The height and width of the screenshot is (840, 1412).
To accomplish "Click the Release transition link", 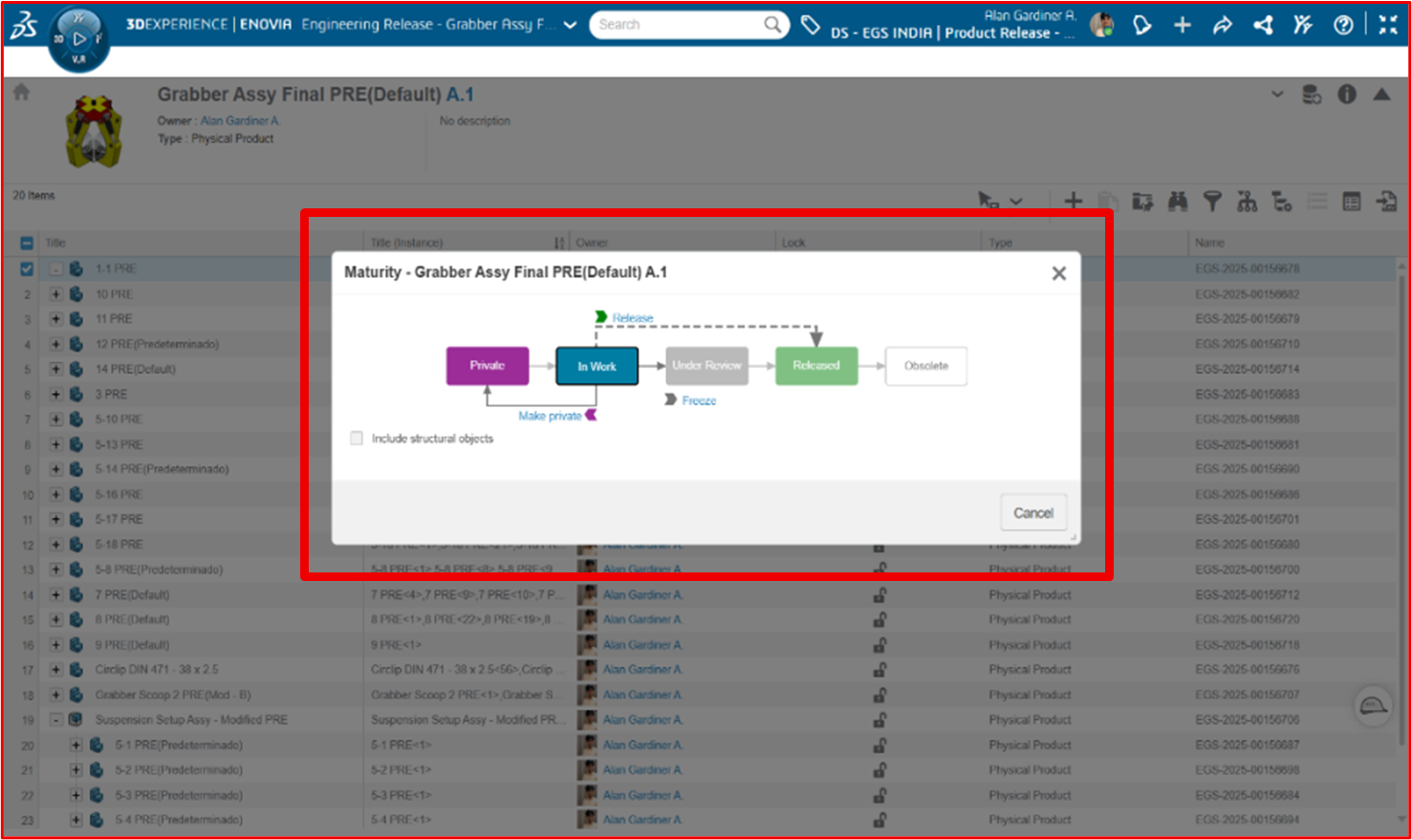I will tap(633, 318).
